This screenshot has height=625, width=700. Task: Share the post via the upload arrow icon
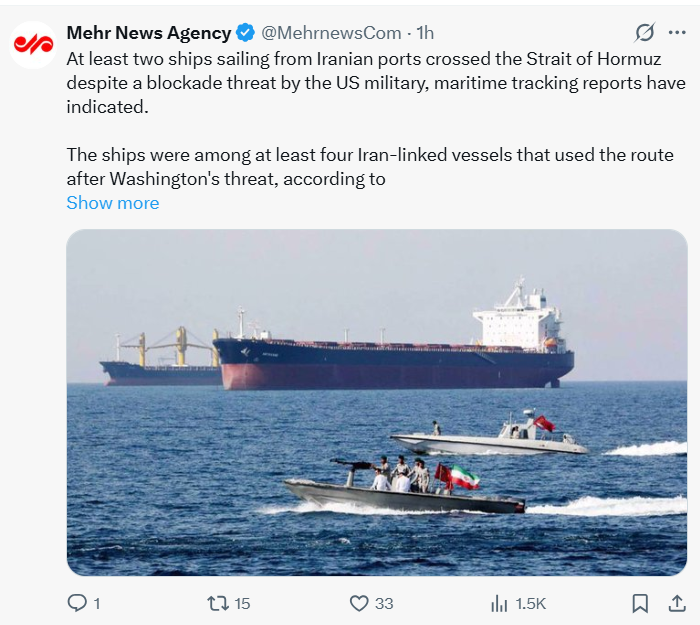click(x=677, y=603)
